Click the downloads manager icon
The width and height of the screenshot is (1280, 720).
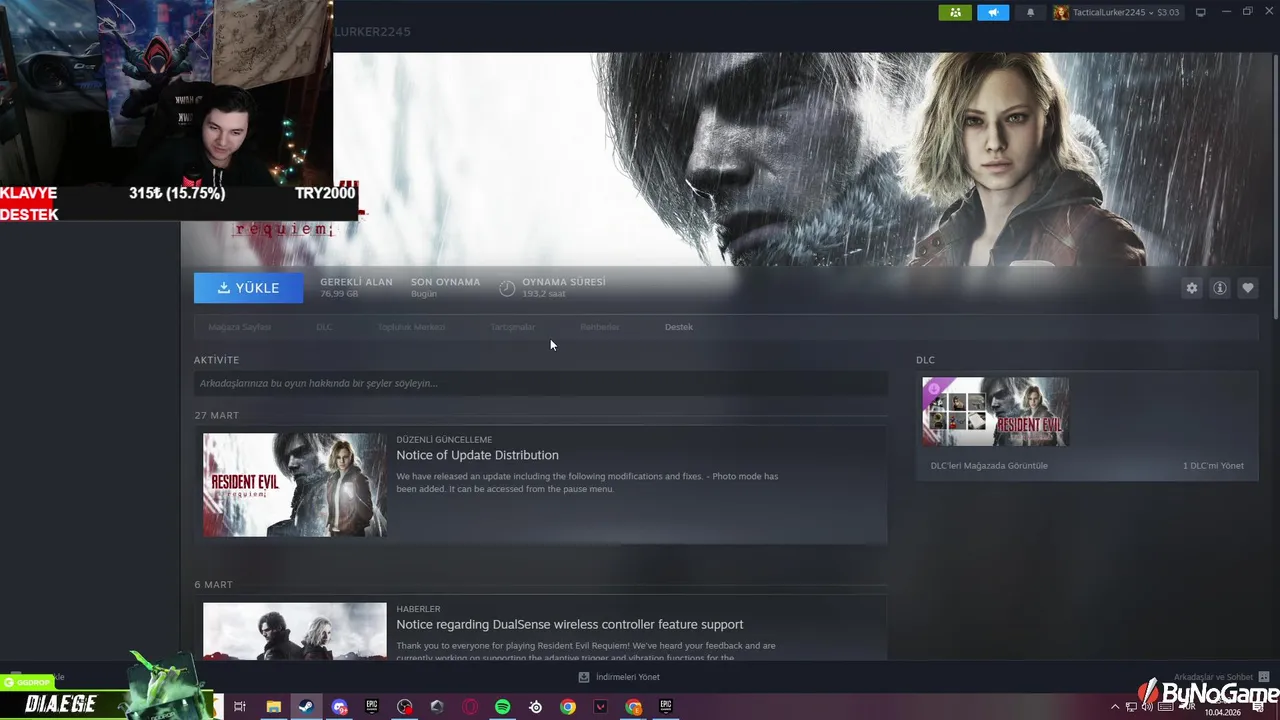click(x=584, y=677)
